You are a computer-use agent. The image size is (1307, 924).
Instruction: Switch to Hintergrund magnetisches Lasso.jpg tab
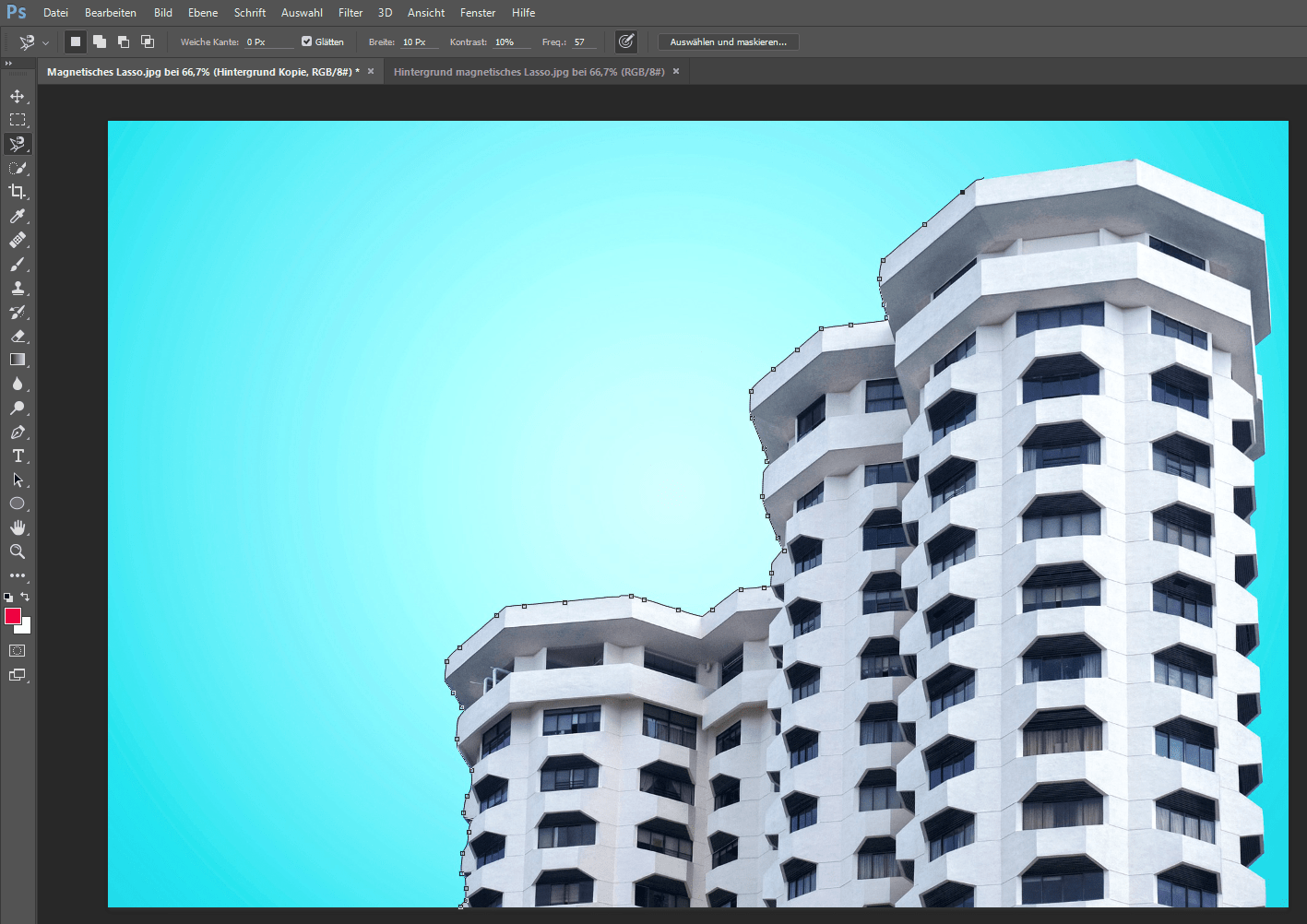[x=529, y=72]
